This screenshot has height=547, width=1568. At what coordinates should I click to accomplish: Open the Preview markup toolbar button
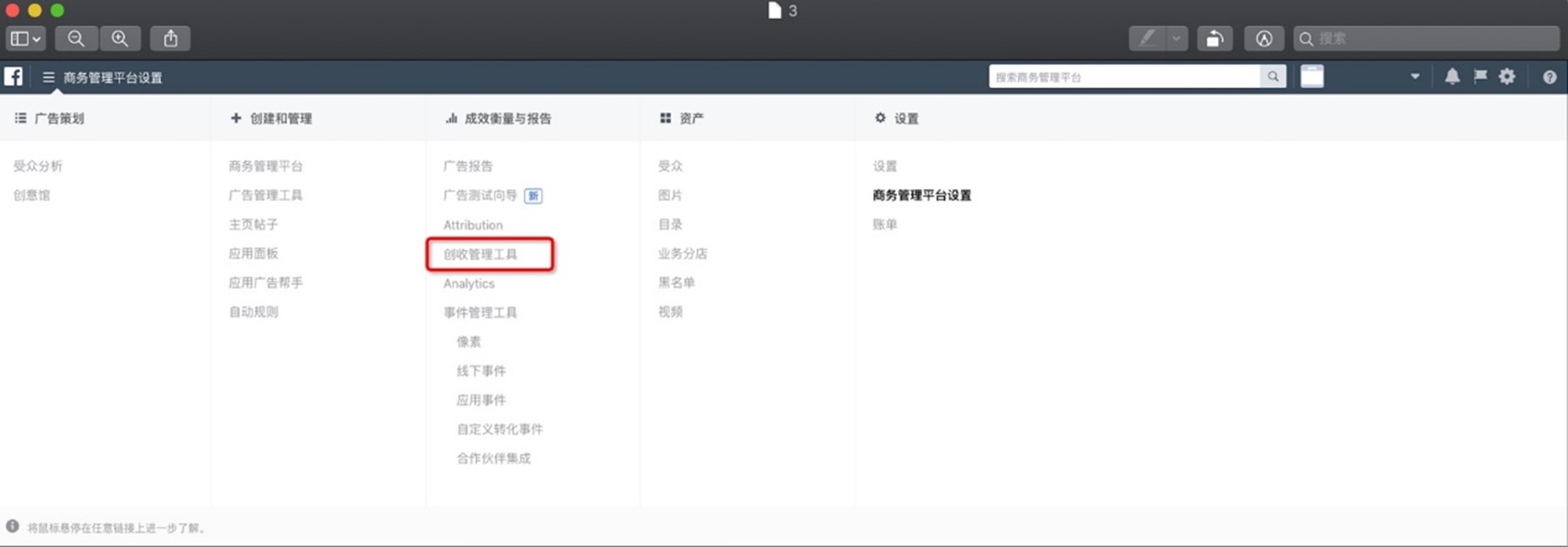coord(1264,38)
